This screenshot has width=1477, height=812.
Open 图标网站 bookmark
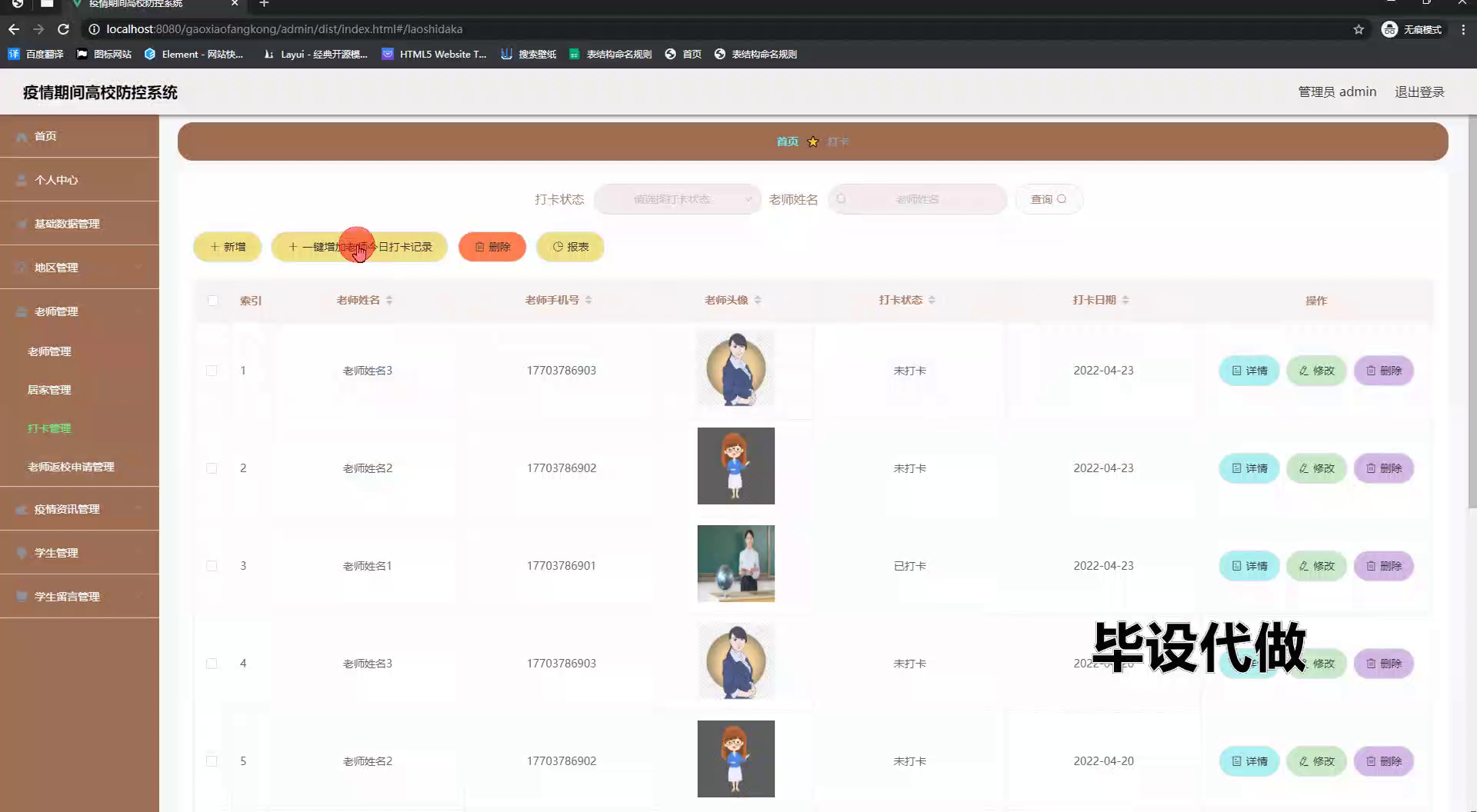coord(104,54)
